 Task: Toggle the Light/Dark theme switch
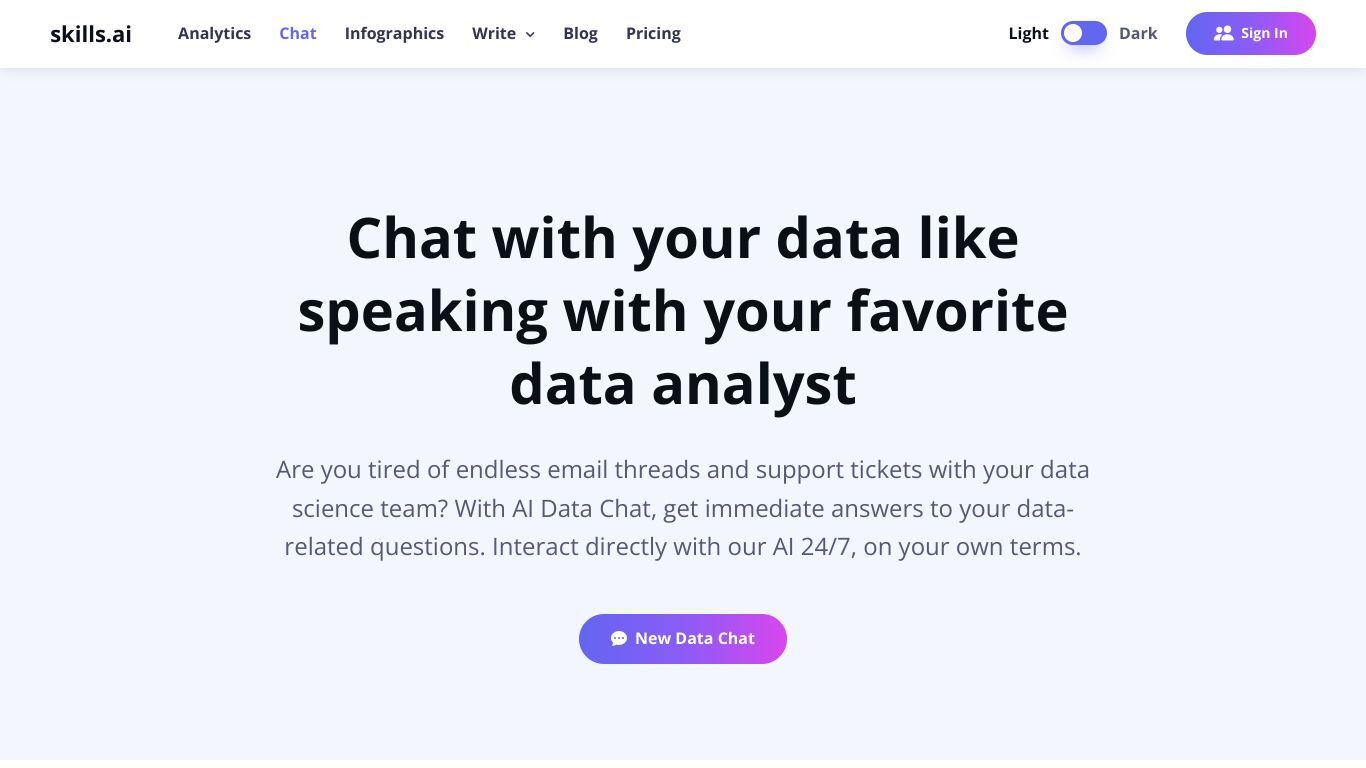(1084, 33)
